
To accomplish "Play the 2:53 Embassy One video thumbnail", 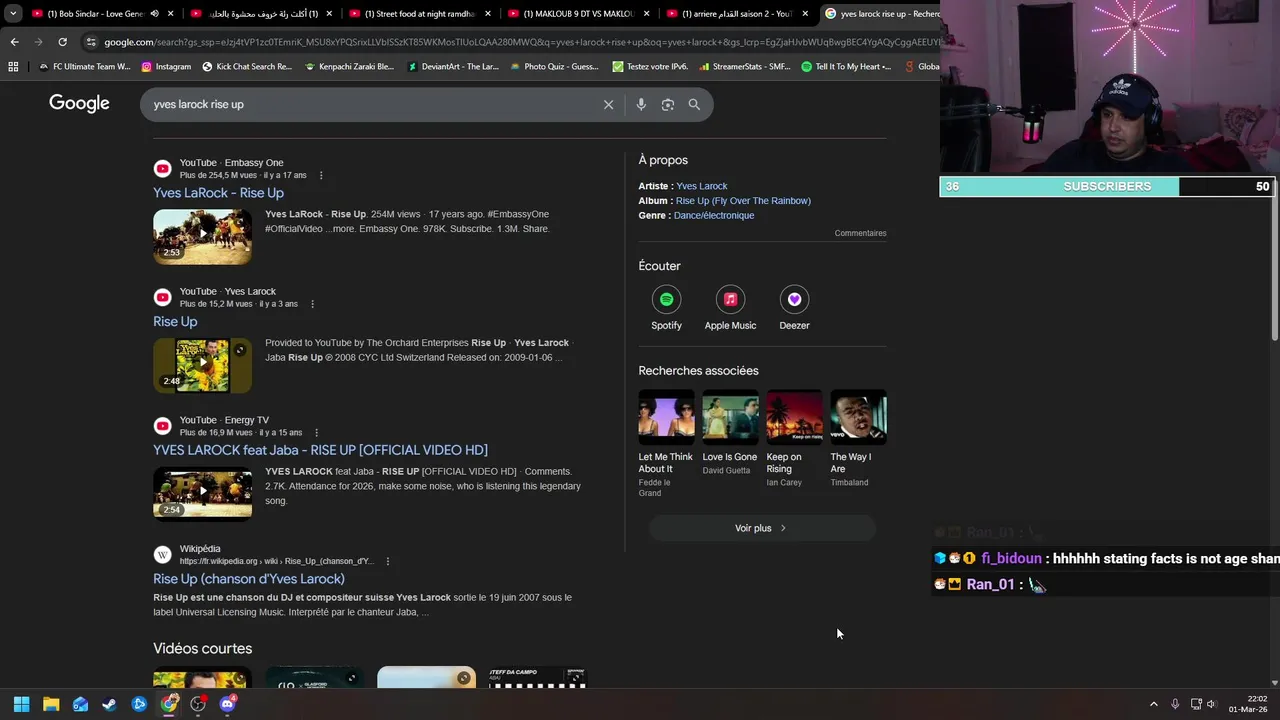I will tap(202, 236).
